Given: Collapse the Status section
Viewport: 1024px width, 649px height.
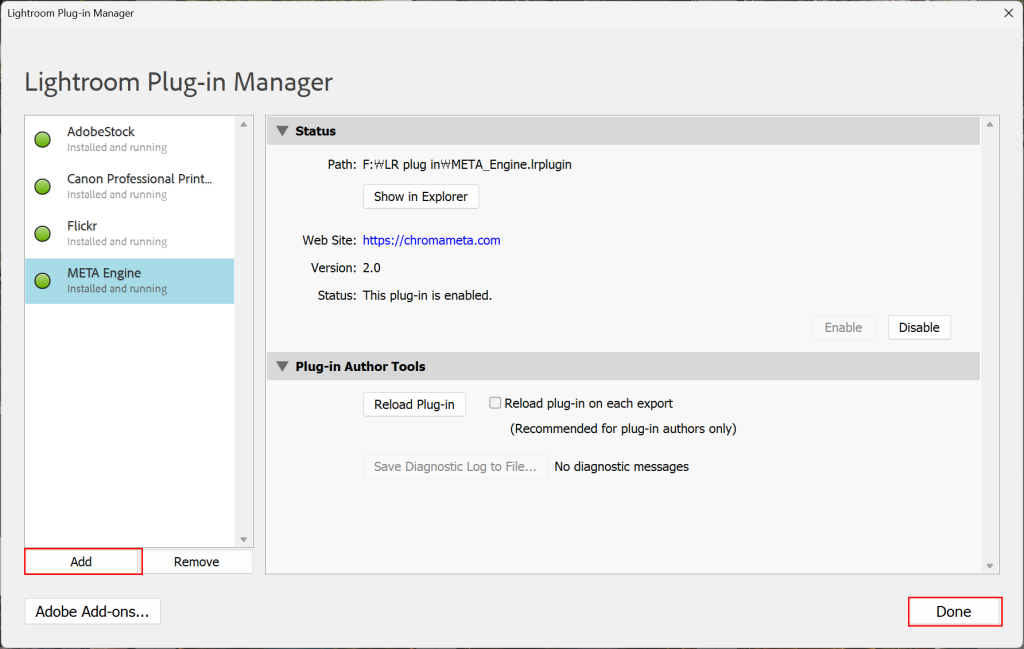Looking at the screenshot, I should click(282, 131).
